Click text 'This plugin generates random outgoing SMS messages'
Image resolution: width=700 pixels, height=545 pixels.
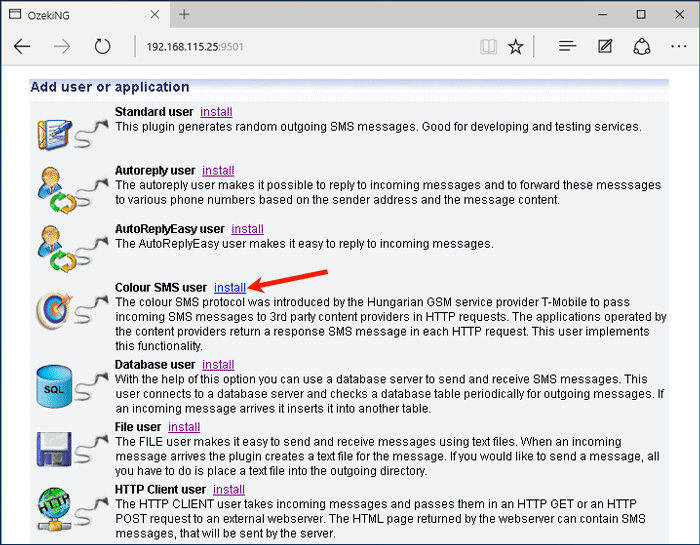(267, 127)
